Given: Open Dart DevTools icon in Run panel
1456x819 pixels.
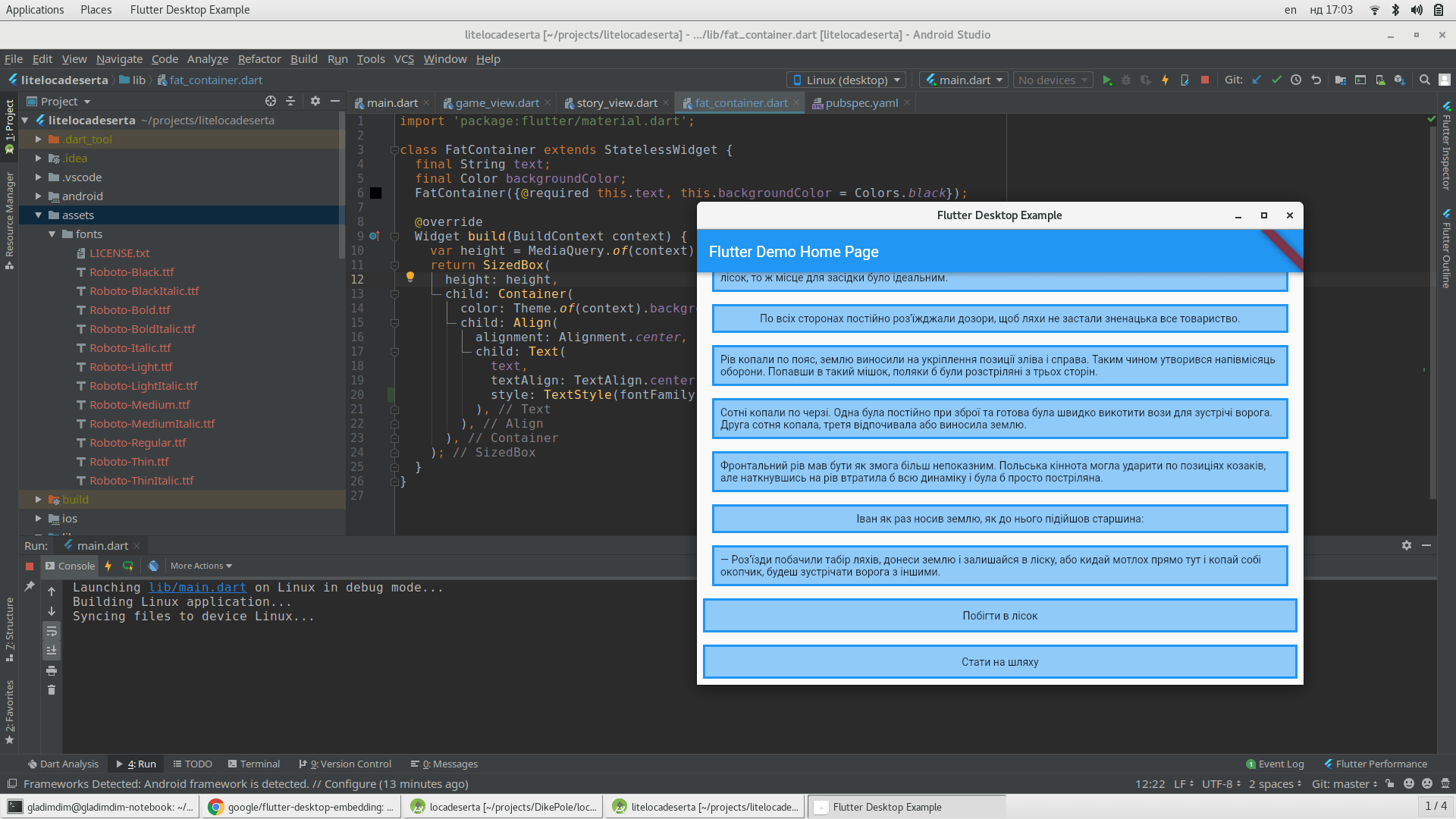Looking at the screenshot, I should tap(153, 566).
